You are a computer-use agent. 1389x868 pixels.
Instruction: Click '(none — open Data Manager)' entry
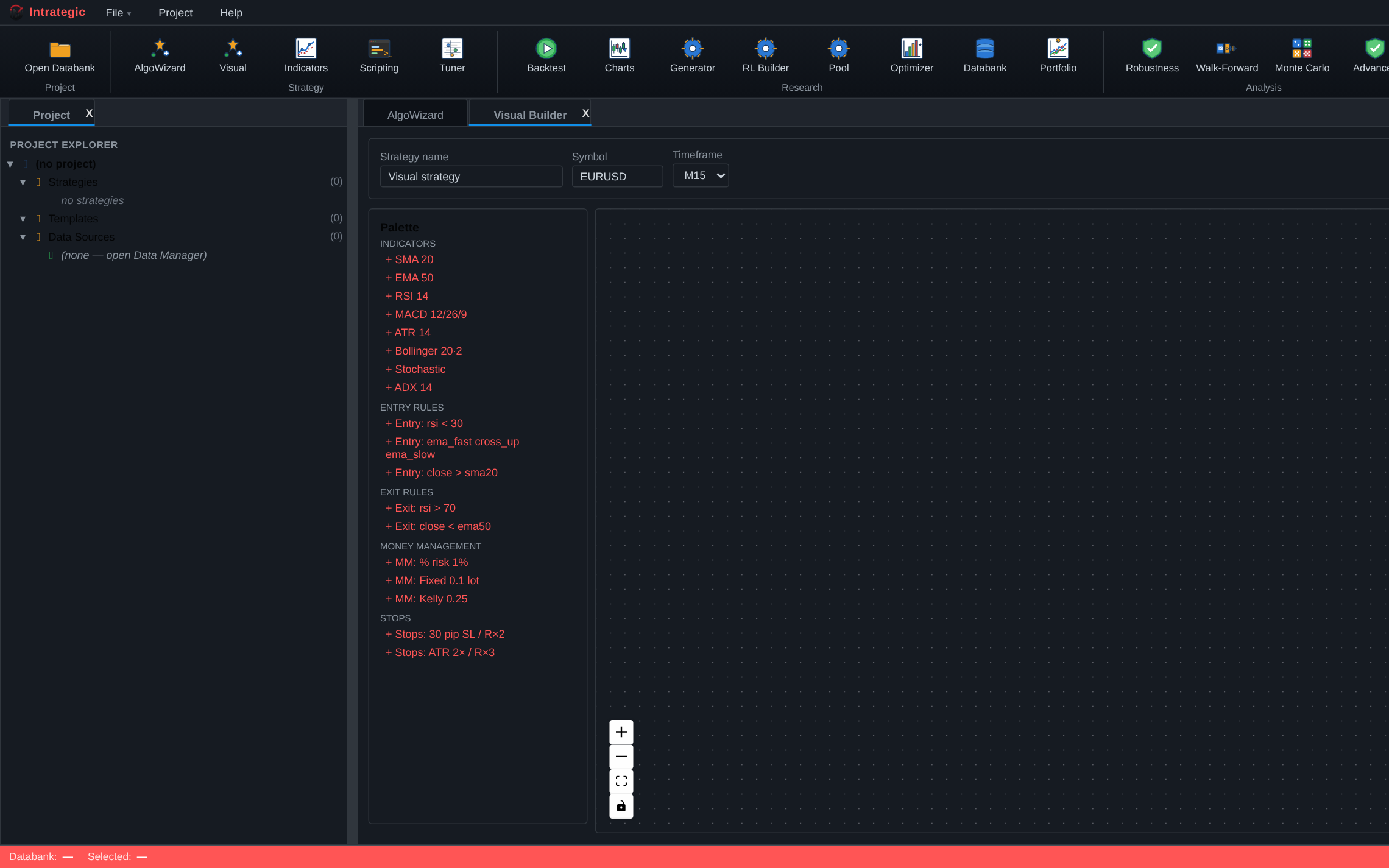pyautogui.click(x=134, y=255)
